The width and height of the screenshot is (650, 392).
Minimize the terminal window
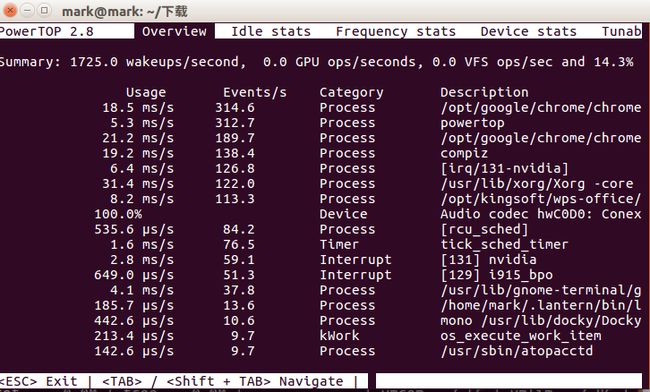coord(27,10)
